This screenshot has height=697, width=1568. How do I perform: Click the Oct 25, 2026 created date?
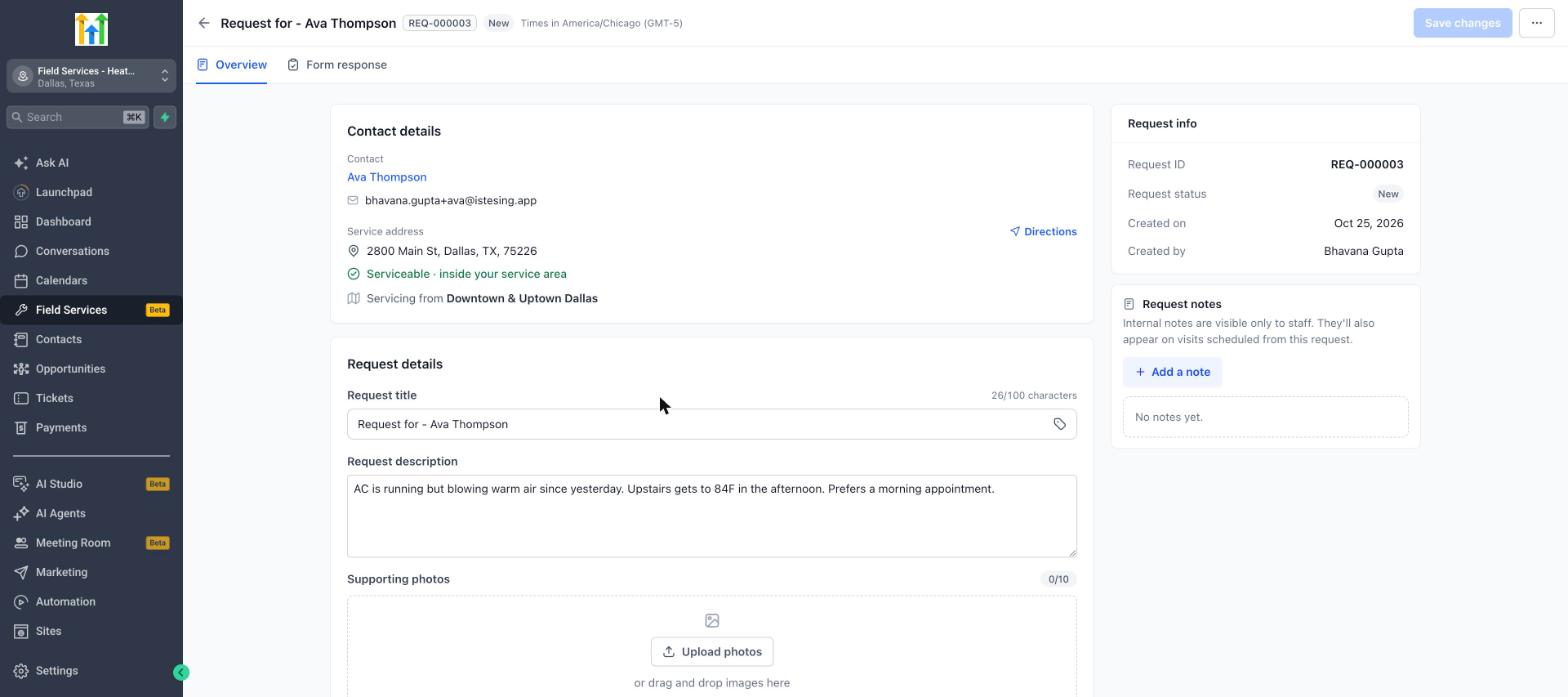tap(1368, 223)
